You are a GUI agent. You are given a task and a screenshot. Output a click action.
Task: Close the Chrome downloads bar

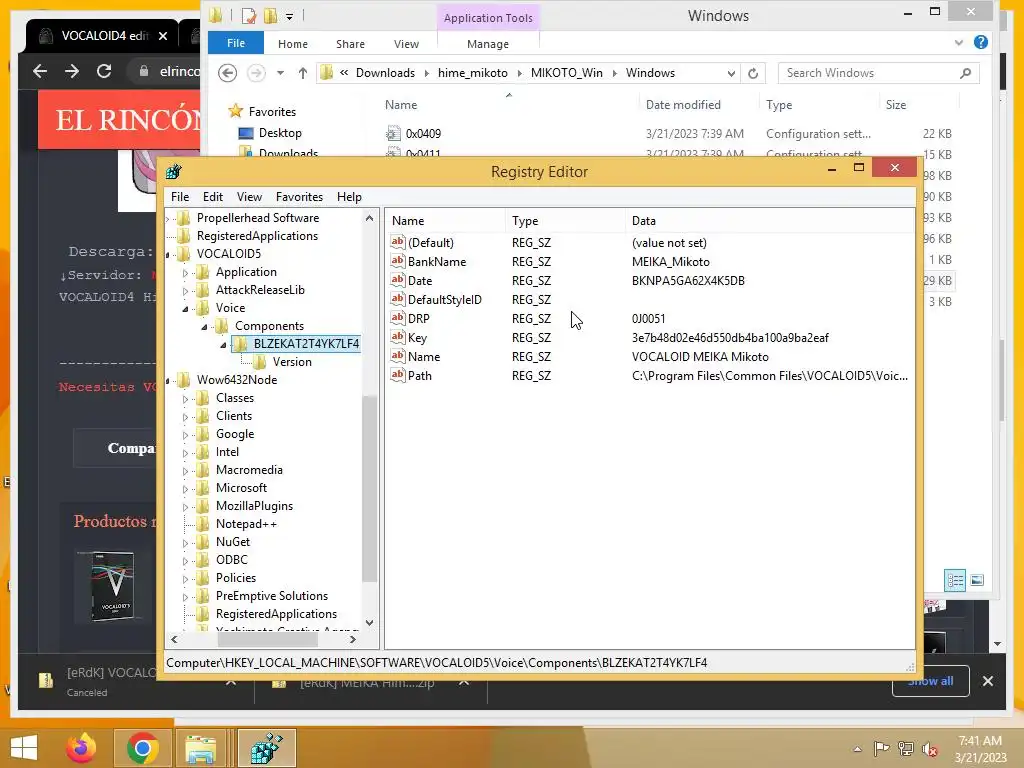987,681
